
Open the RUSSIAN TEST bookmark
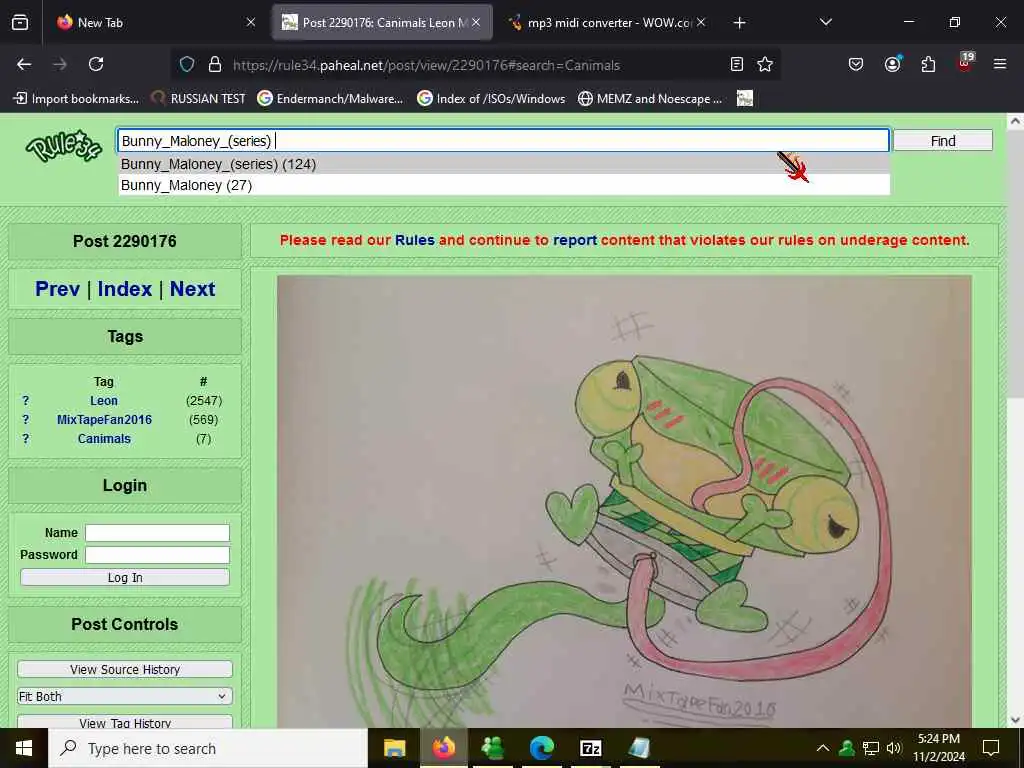(x=198, y=99)
